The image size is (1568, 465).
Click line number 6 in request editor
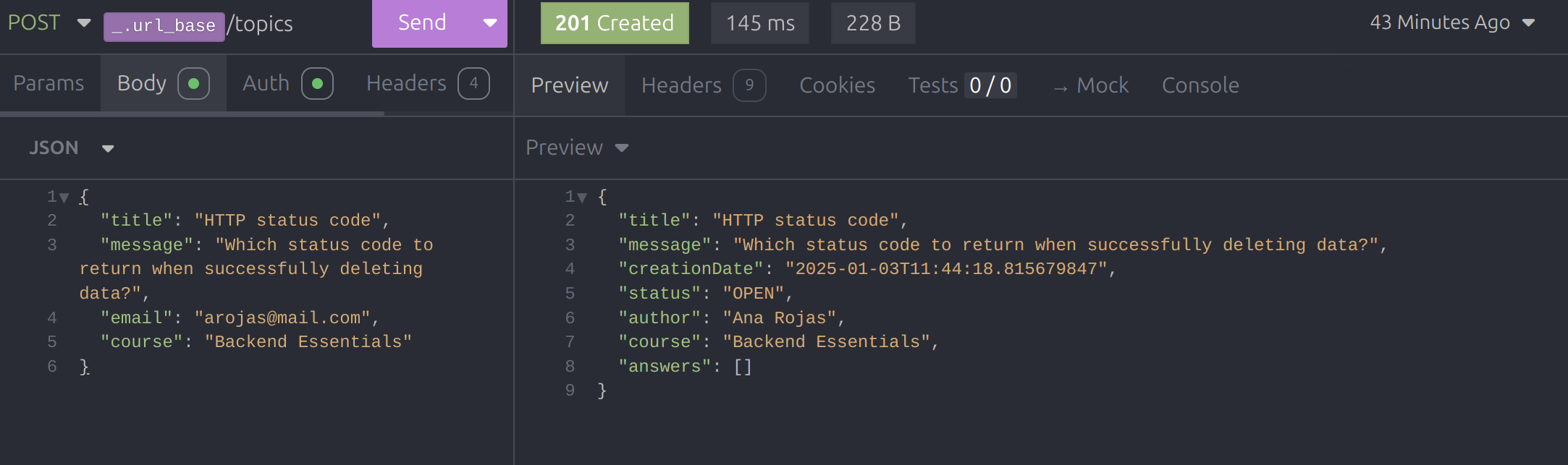(52, 367)
